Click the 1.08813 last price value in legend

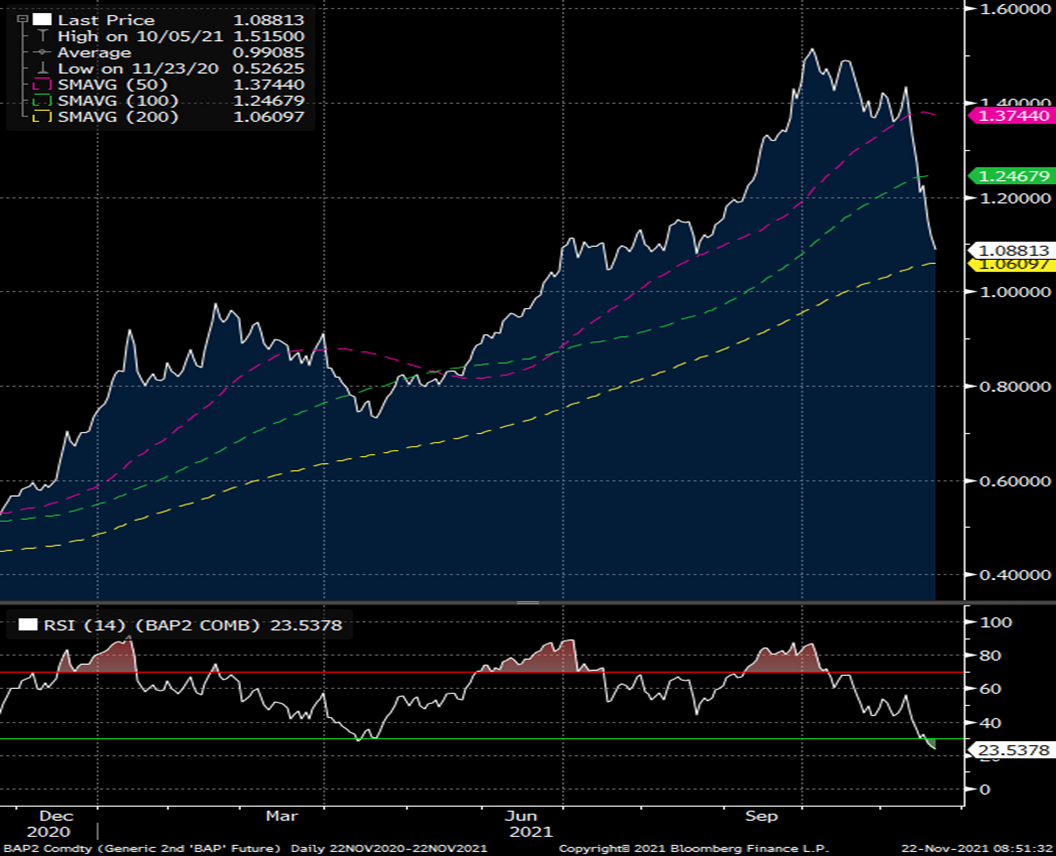click(x=269, y=20)
